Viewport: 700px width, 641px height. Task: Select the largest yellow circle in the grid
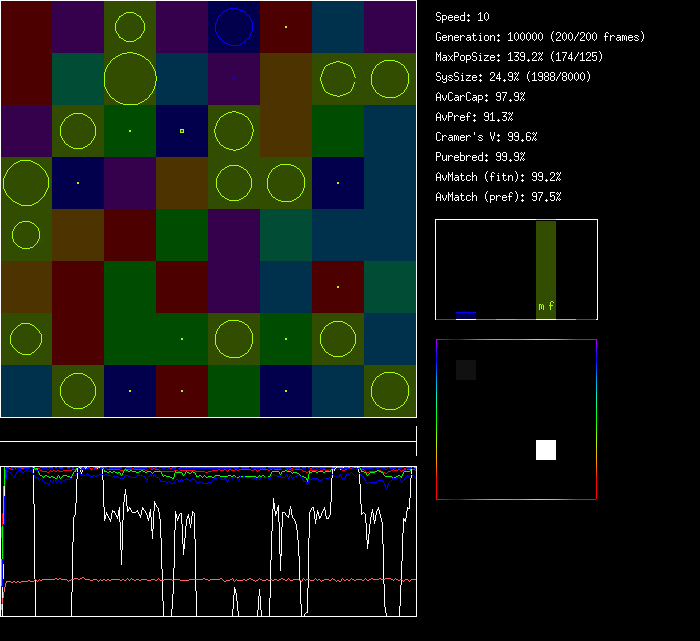point(130,79)
